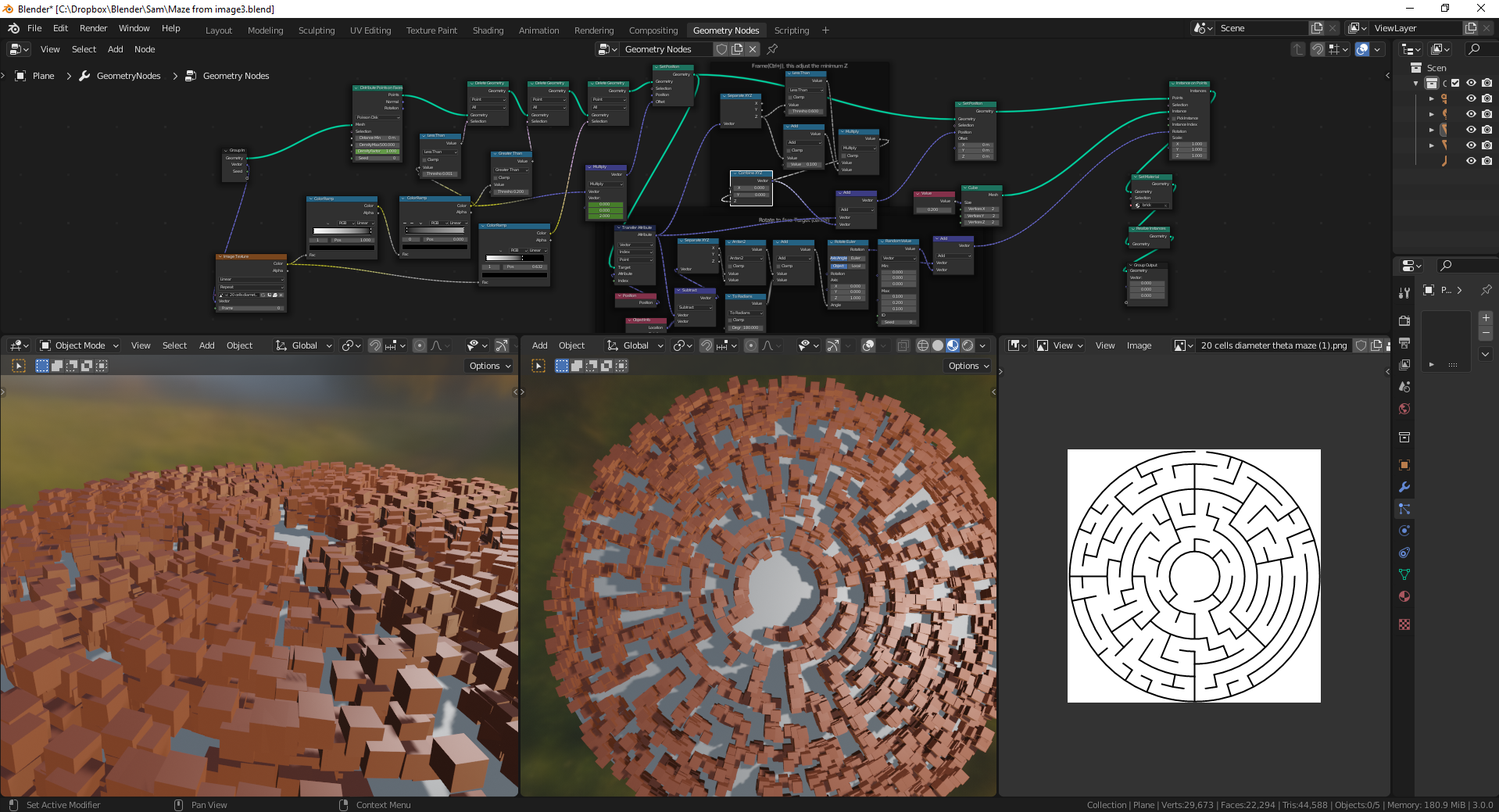This screenshot has height=812, width=1499.
Task: Toggle snapping with the magnet icon
Action: (374, 345)
